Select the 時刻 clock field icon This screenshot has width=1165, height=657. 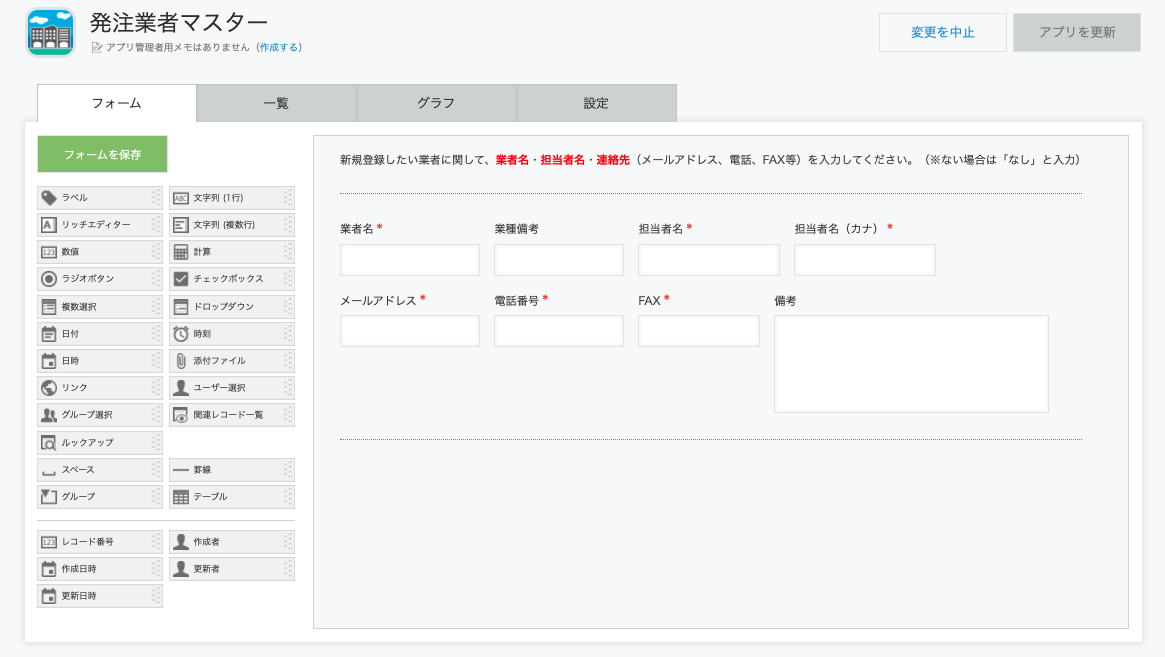[181, 334]
